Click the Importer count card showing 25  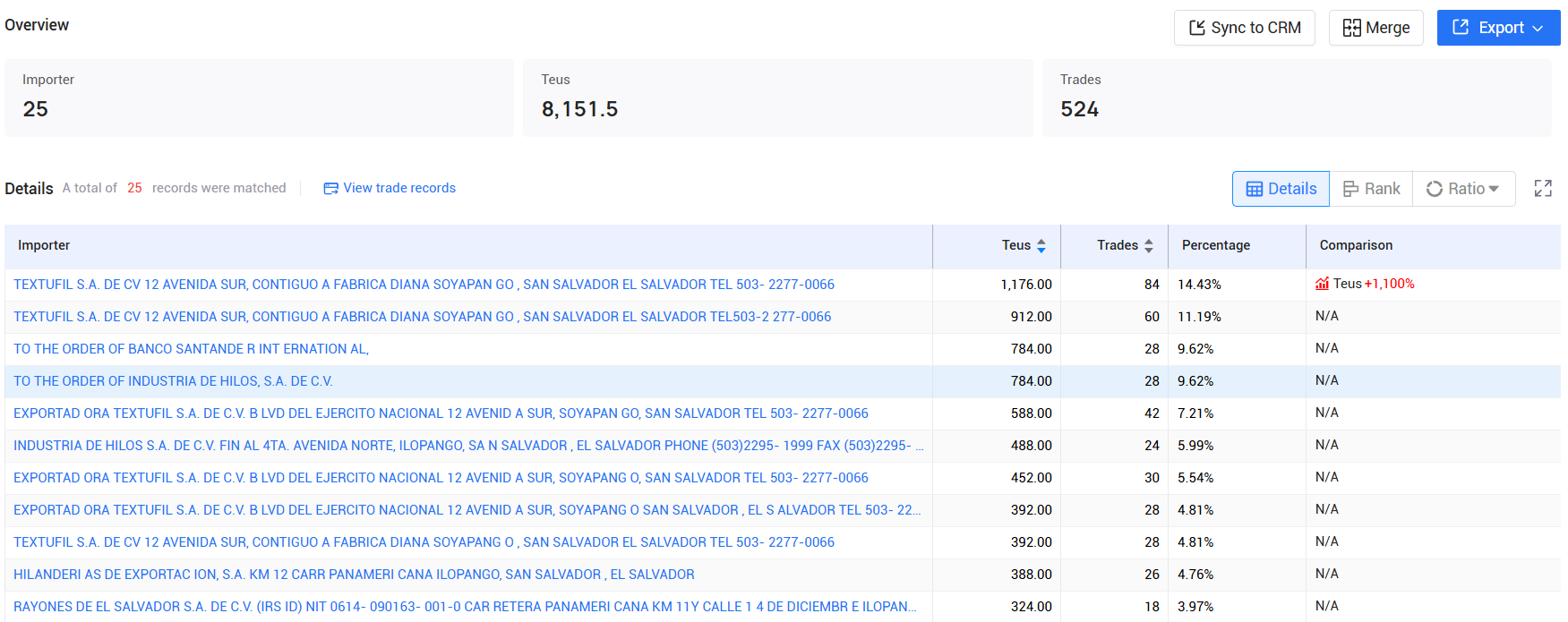[259, 98]
